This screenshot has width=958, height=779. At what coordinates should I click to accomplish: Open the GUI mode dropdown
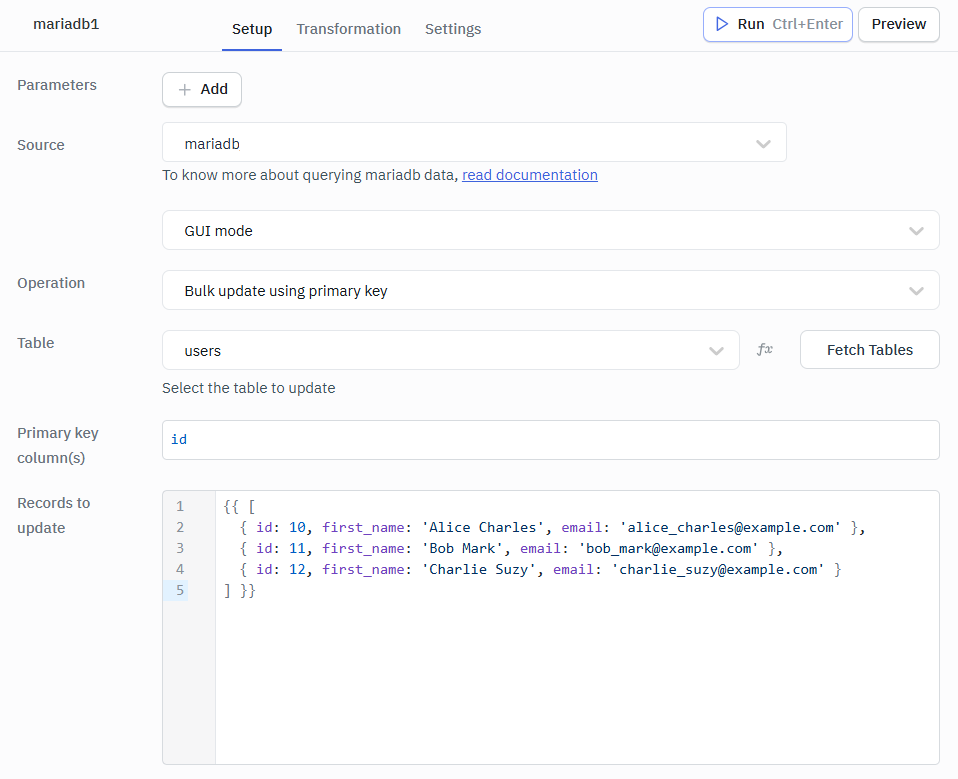550,230
